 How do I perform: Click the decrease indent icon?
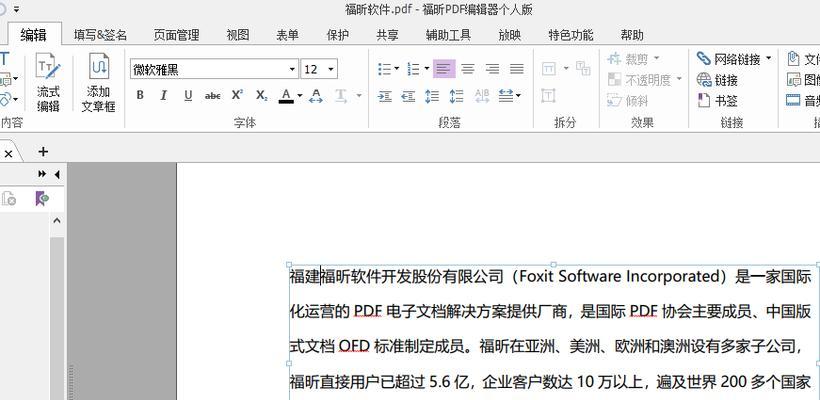[408, 96]
